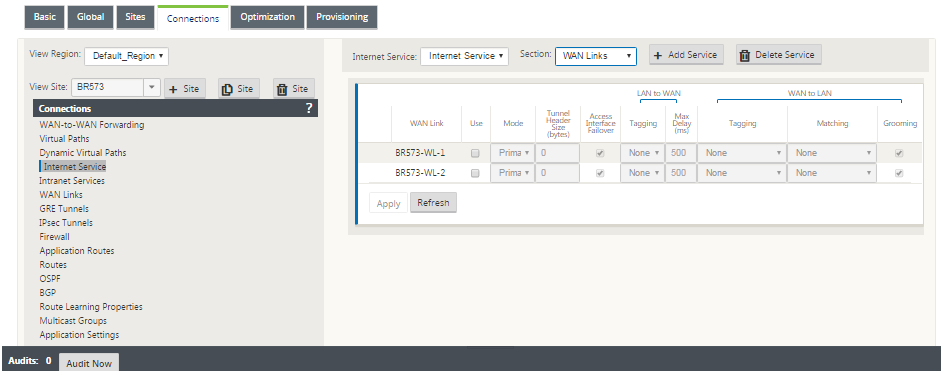This screenshot has height=371, width=941.
Task: Click Tunnel Header Size field for BR573-WL-1
Action: [x=558, y=153]
